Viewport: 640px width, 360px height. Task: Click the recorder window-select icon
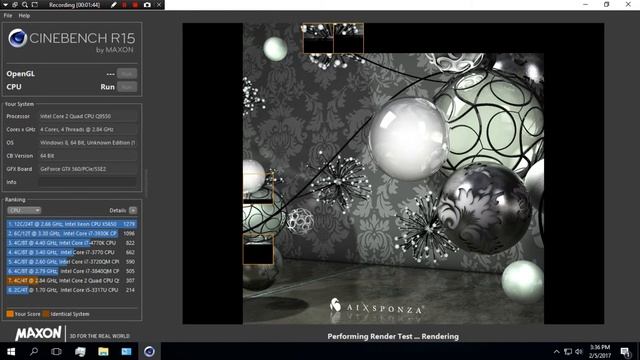[x=15, y=5]
